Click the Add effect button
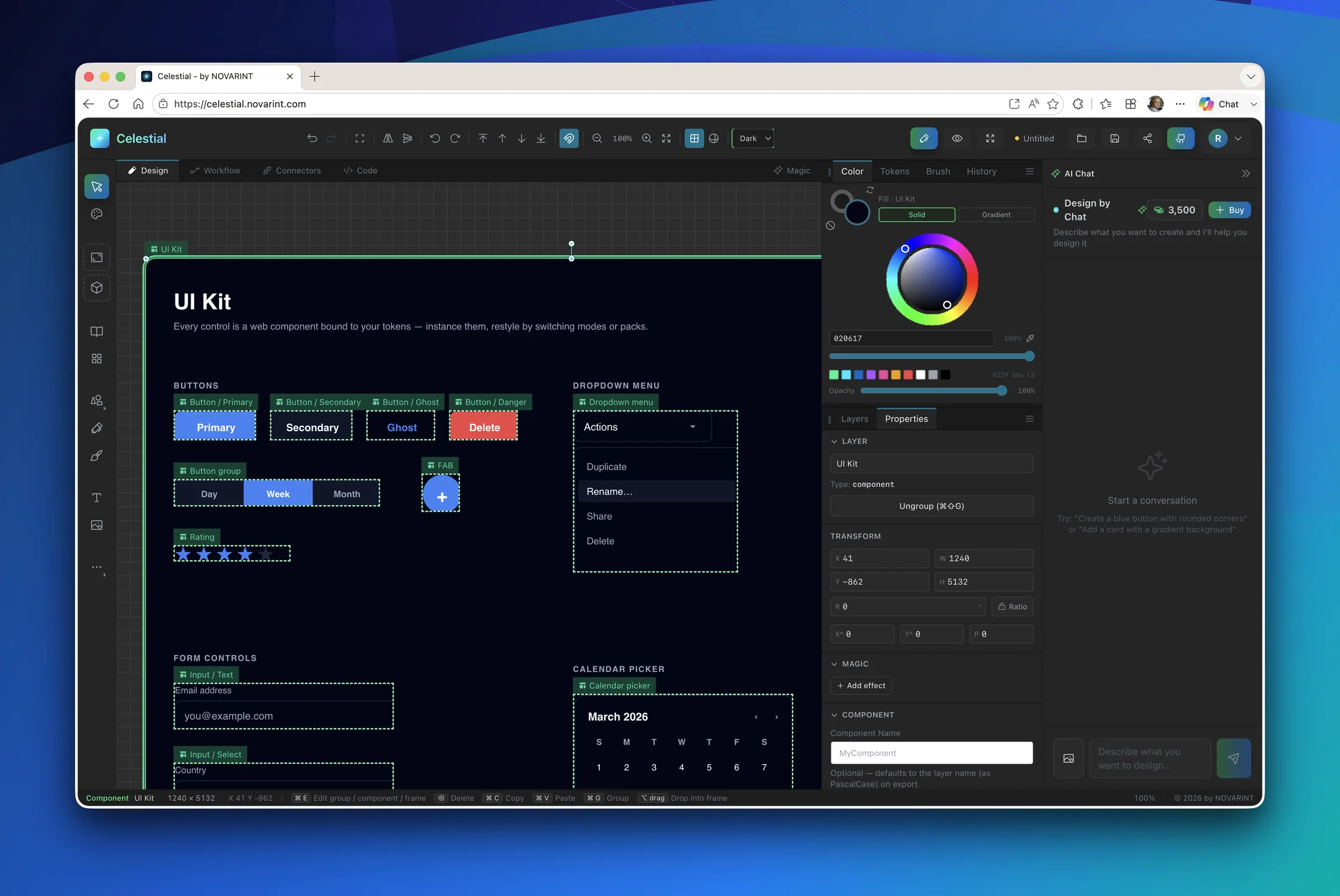 (861, 686)
